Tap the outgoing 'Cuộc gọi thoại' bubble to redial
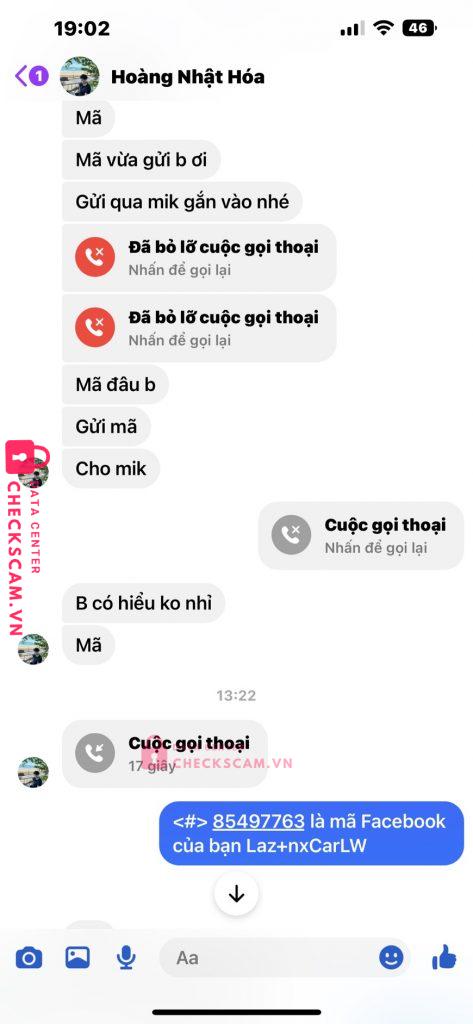The height and width of the screenshot is (1024, 473). click(361, 536)
